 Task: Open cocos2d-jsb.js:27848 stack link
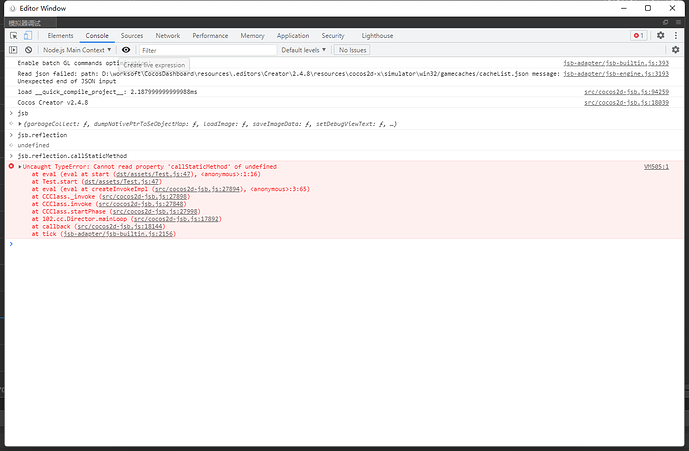click(x=141, y=204)
